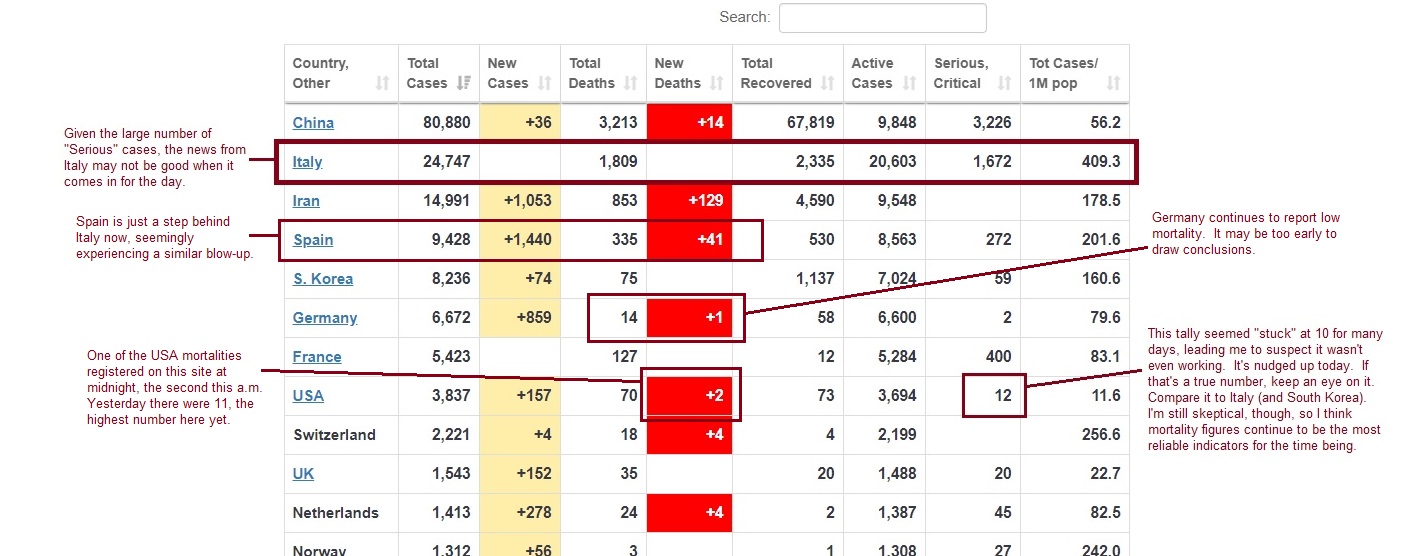
Task: Open the Spain country link
Action: pyautogui.click(x=313, y=240)
